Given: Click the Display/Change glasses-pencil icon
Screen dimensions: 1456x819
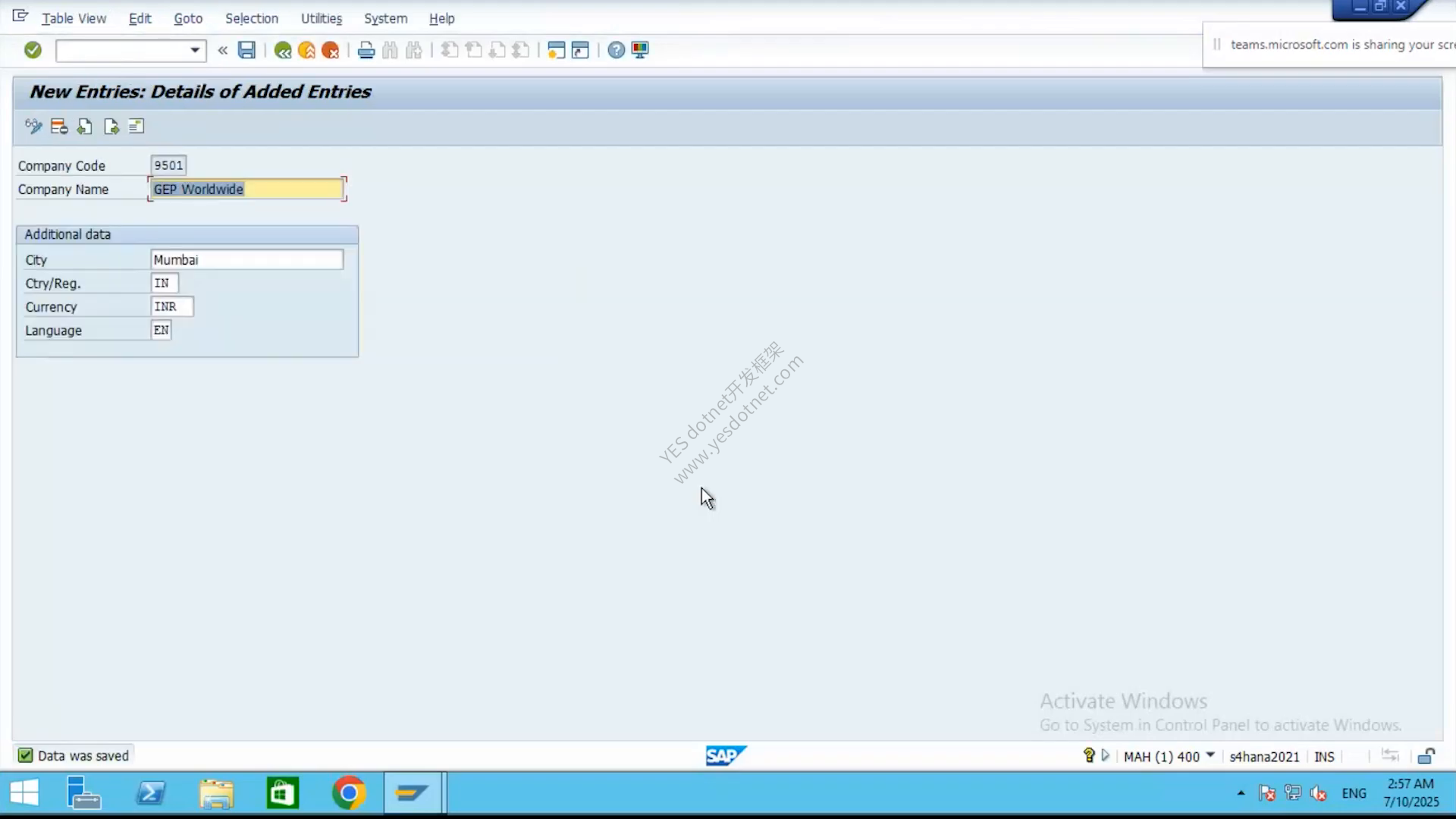Looking at the screenshot, I should click(33, 127).
